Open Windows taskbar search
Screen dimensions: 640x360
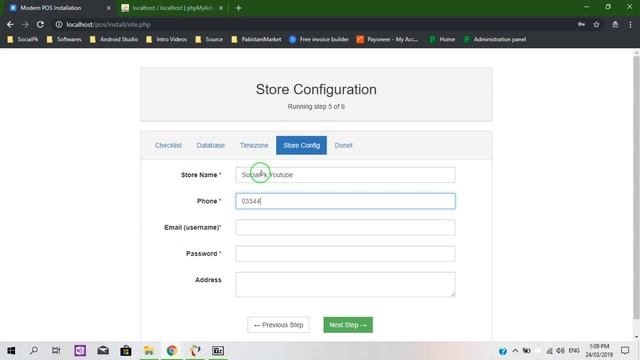34,351
